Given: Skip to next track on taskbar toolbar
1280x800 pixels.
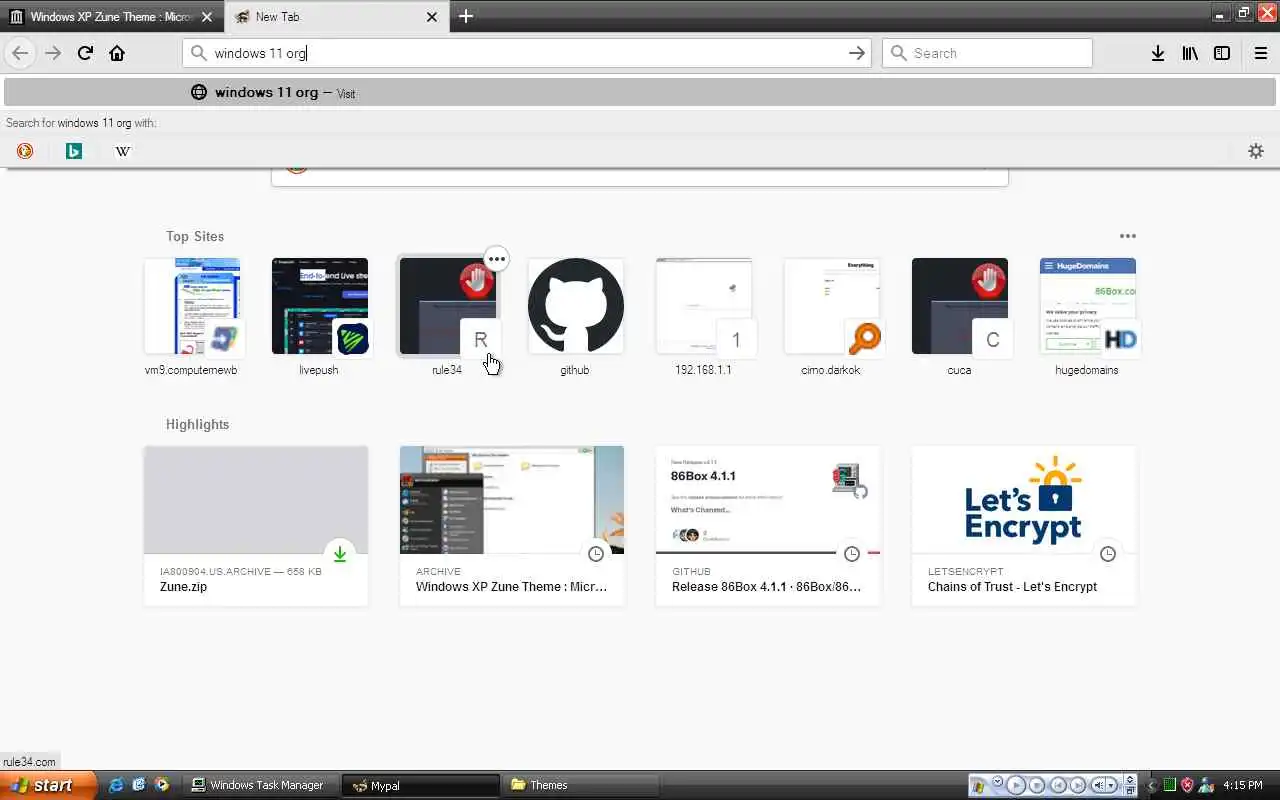Looking at the screenshot, I should point(1078,785).
